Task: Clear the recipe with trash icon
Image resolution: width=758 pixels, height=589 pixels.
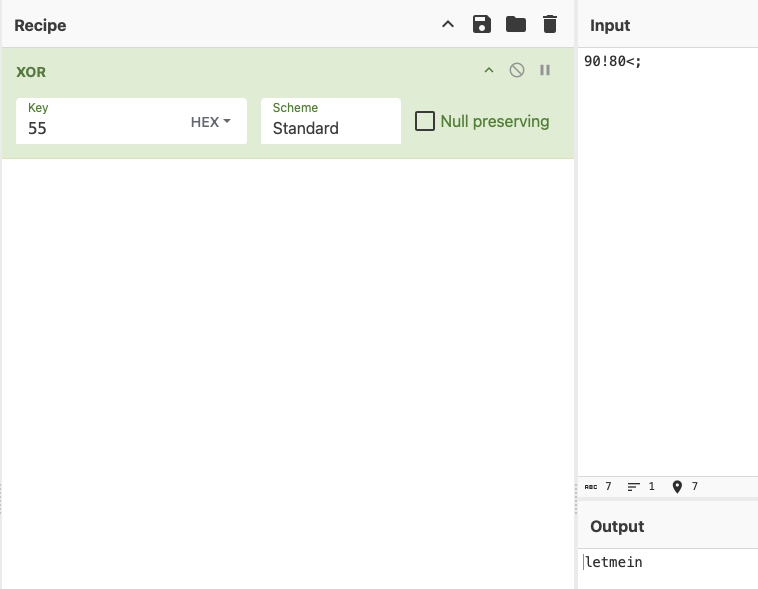Action: [x=550, y=24]
